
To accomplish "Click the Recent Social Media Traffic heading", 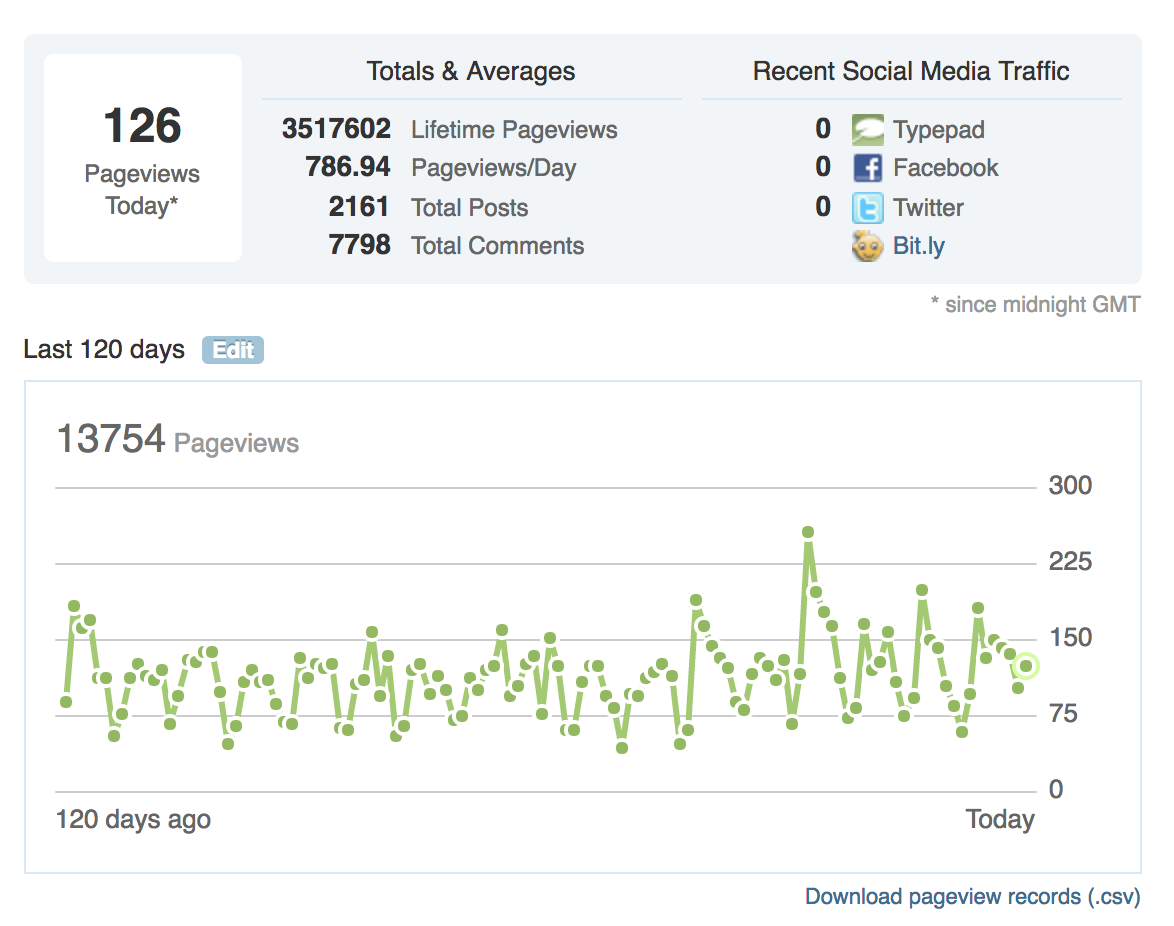I will click(911, 72).
